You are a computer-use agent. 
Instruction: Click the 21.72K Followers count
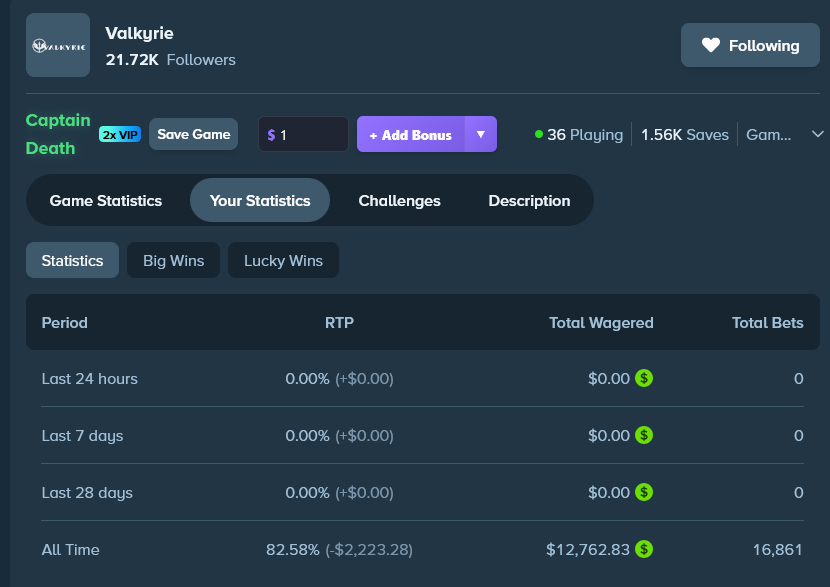[x=170, y=60]
